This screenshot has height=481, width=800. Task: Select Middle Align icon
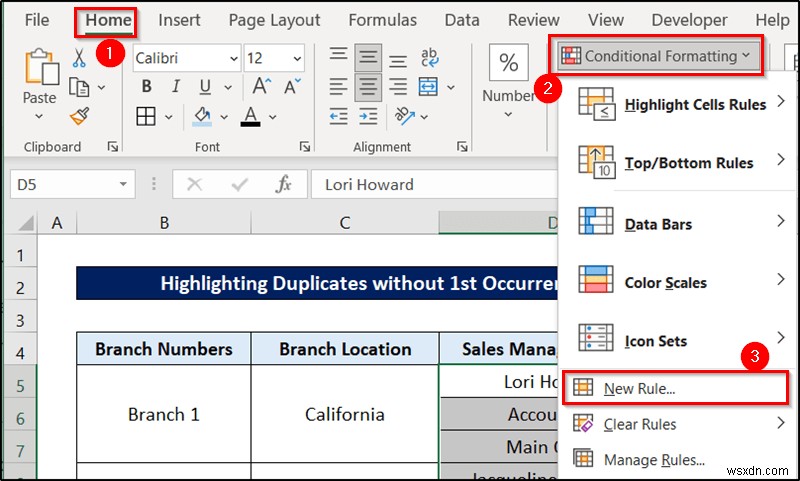point(368,58)
